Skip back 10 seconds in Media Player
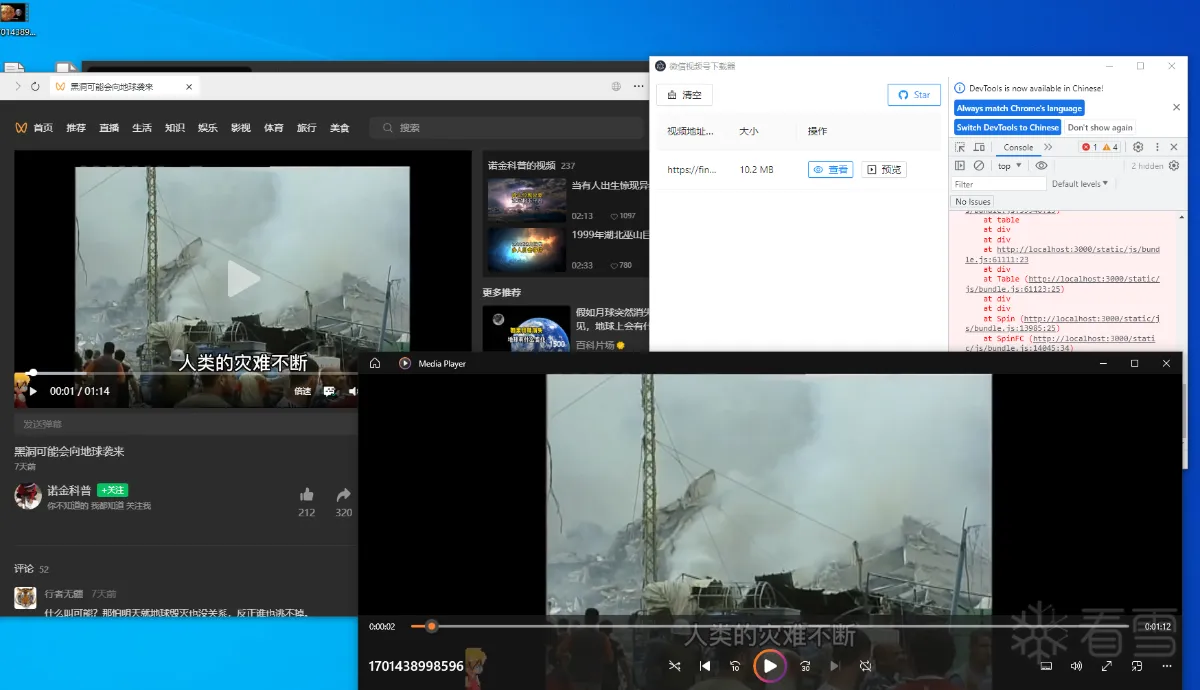 [x=735, y=666]
